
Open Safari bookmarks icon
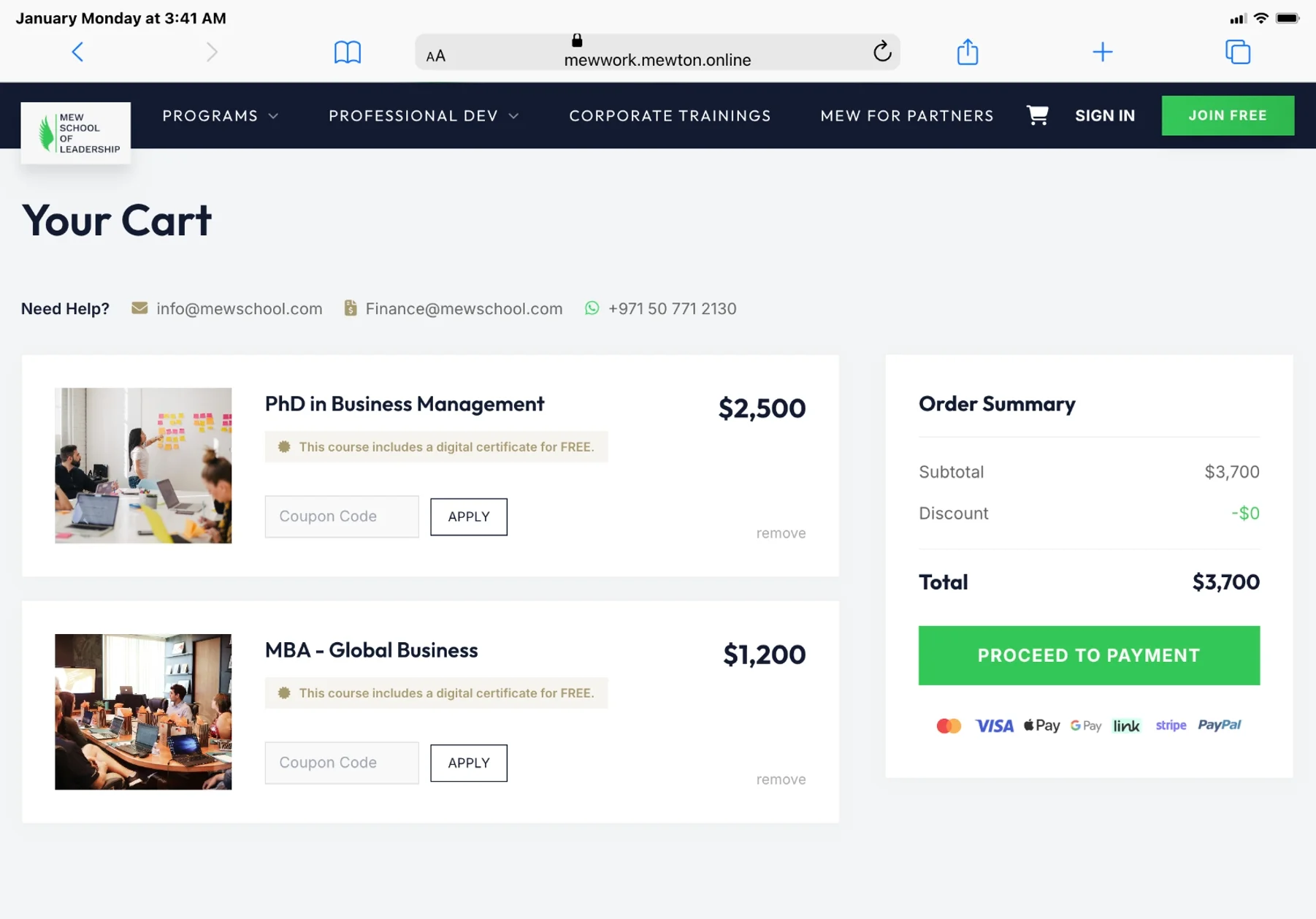[x=348, y=51]
